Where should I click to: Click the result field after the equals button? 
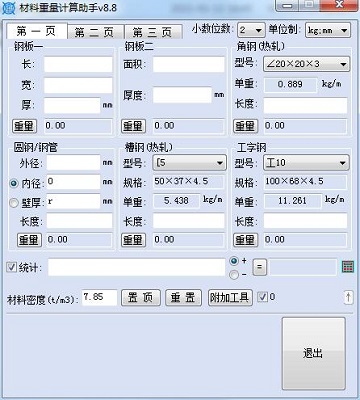click(303, 267)
